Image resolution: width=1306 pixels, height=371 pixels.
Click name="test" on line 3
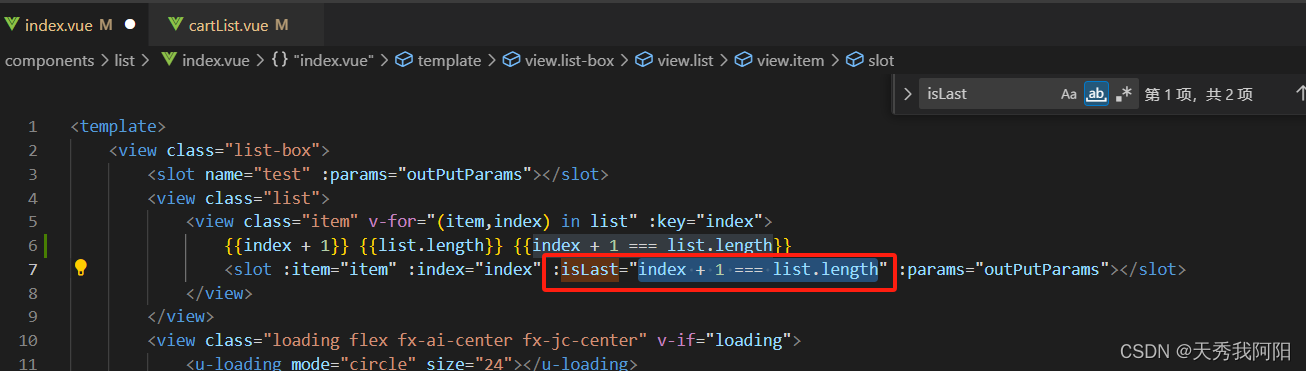[258, 174]
